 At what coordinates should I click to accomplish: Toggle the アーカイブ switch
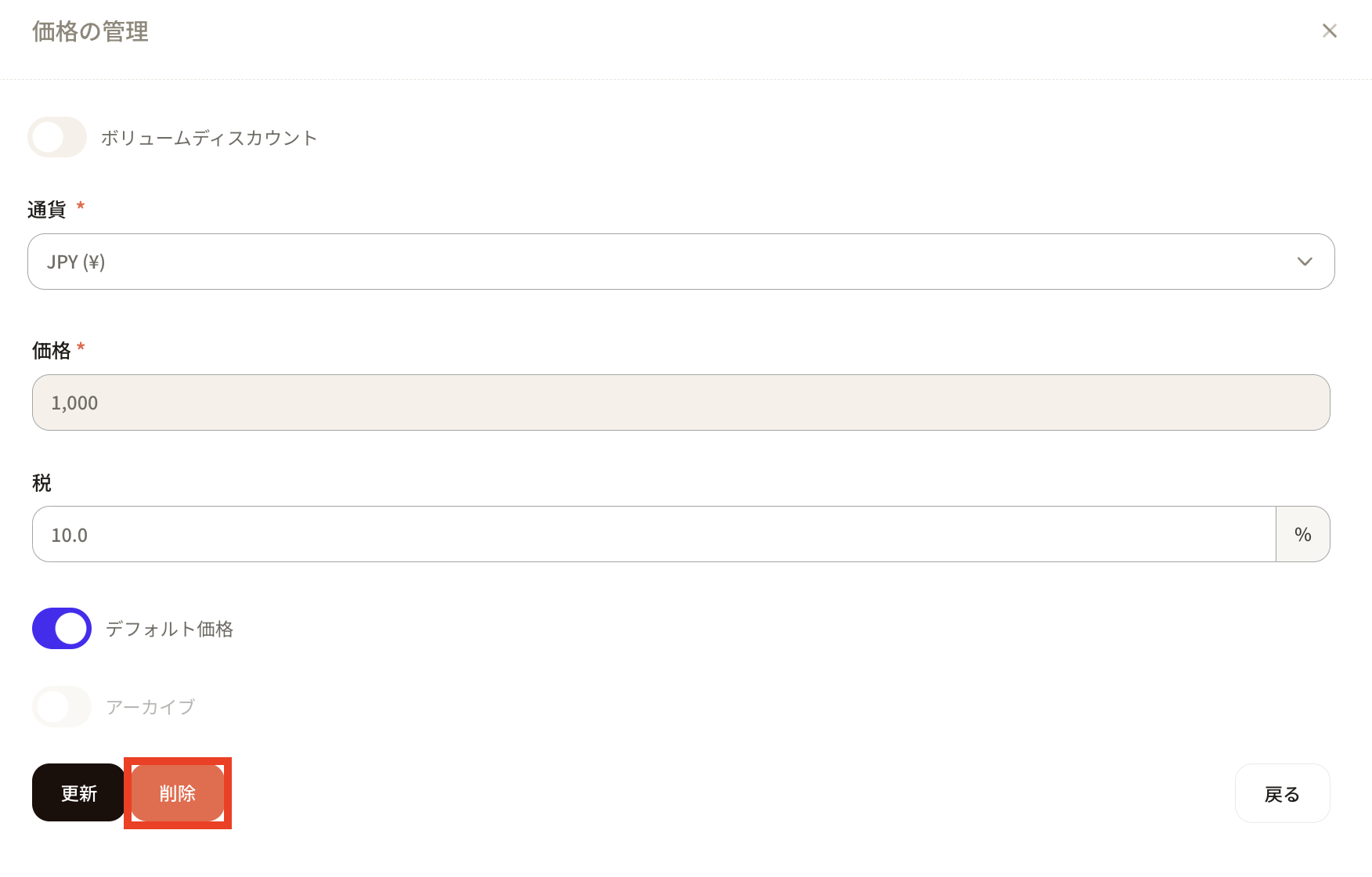[x=62, y=707]
